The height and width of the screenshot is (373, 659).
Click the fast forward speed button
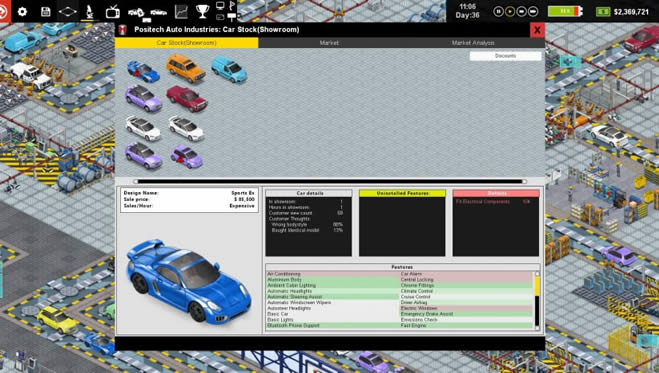click(522, 11)
